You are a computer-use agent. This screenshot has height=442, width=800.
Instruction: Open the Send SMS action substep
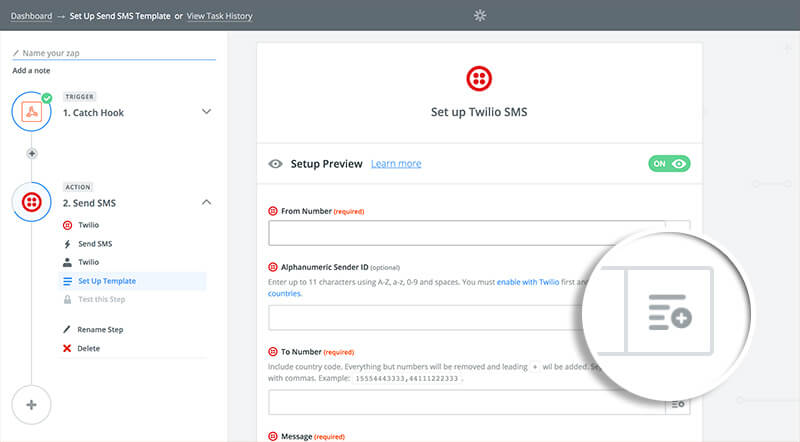point(95,244)
